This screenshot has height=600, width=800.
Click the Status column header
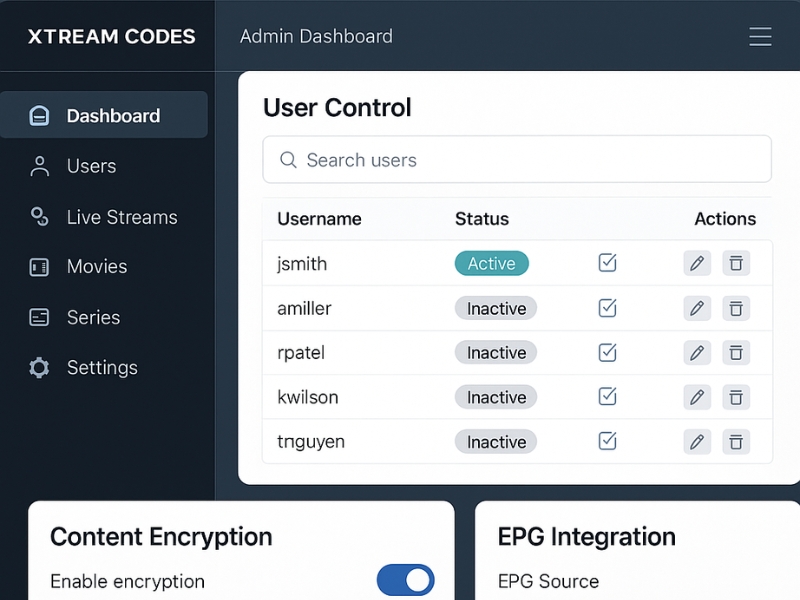482,219
